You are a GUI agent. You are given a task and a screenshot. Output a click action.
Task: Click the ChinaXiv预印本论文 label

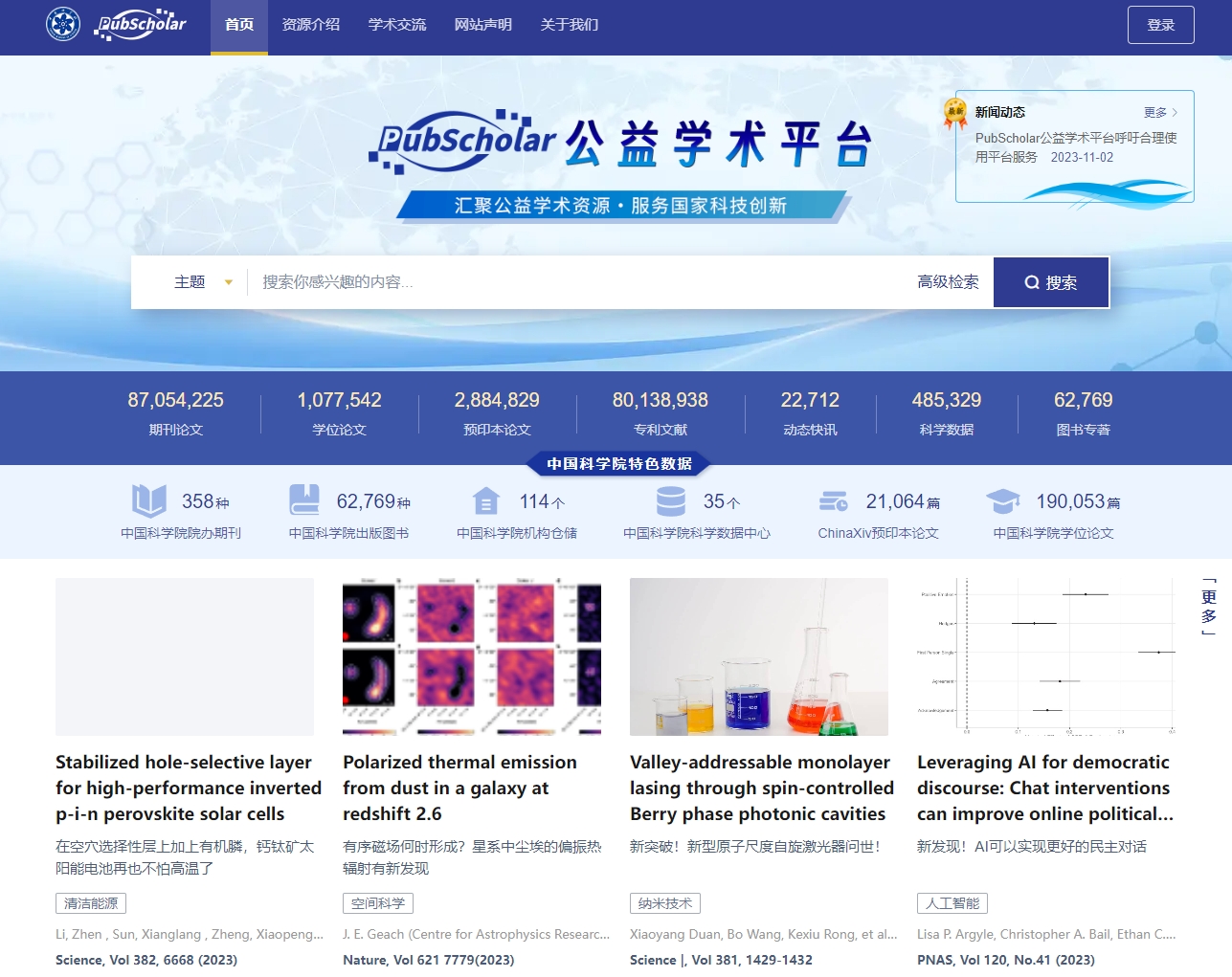879,533
